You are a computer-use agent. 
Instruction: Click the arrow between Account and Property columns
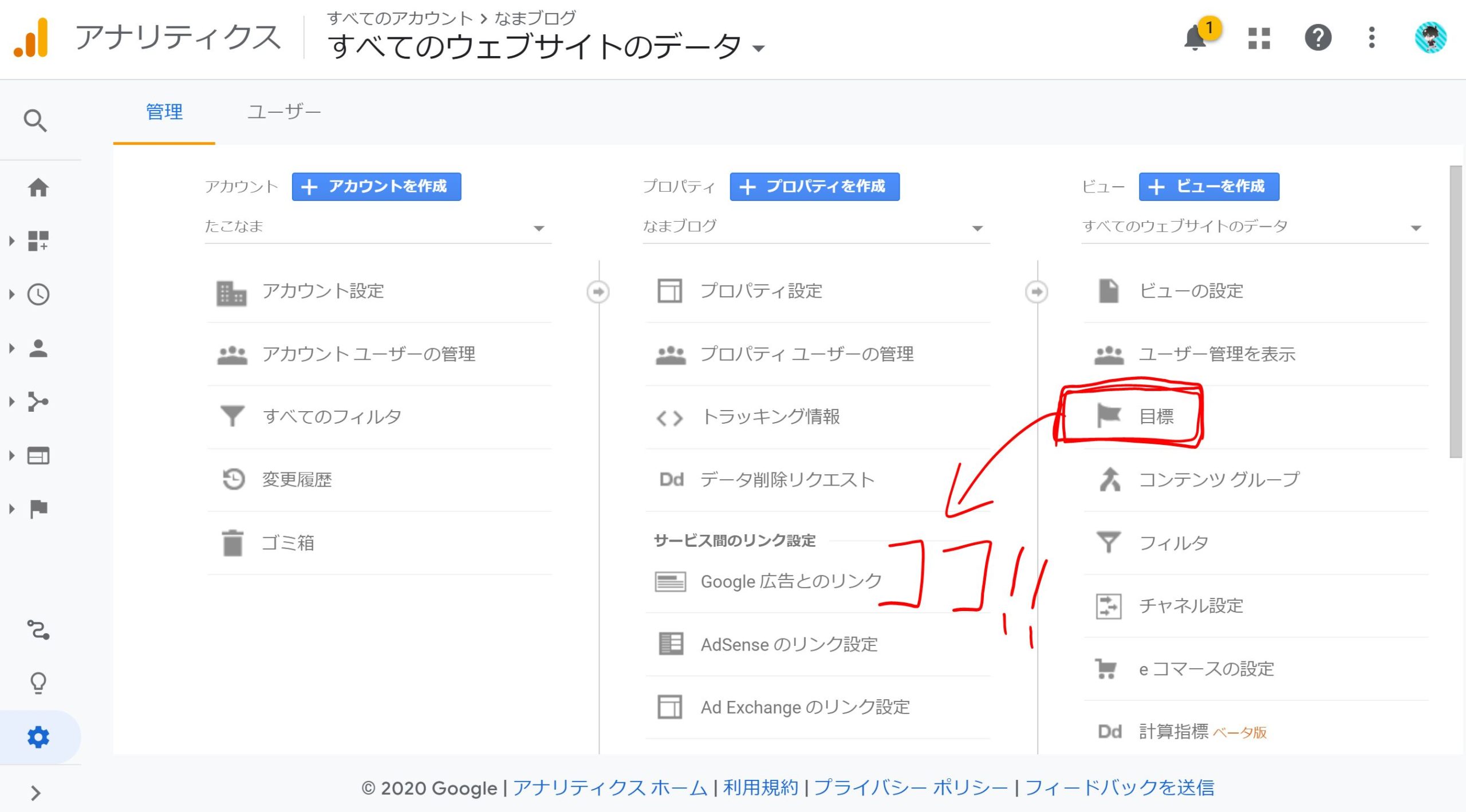598,291
